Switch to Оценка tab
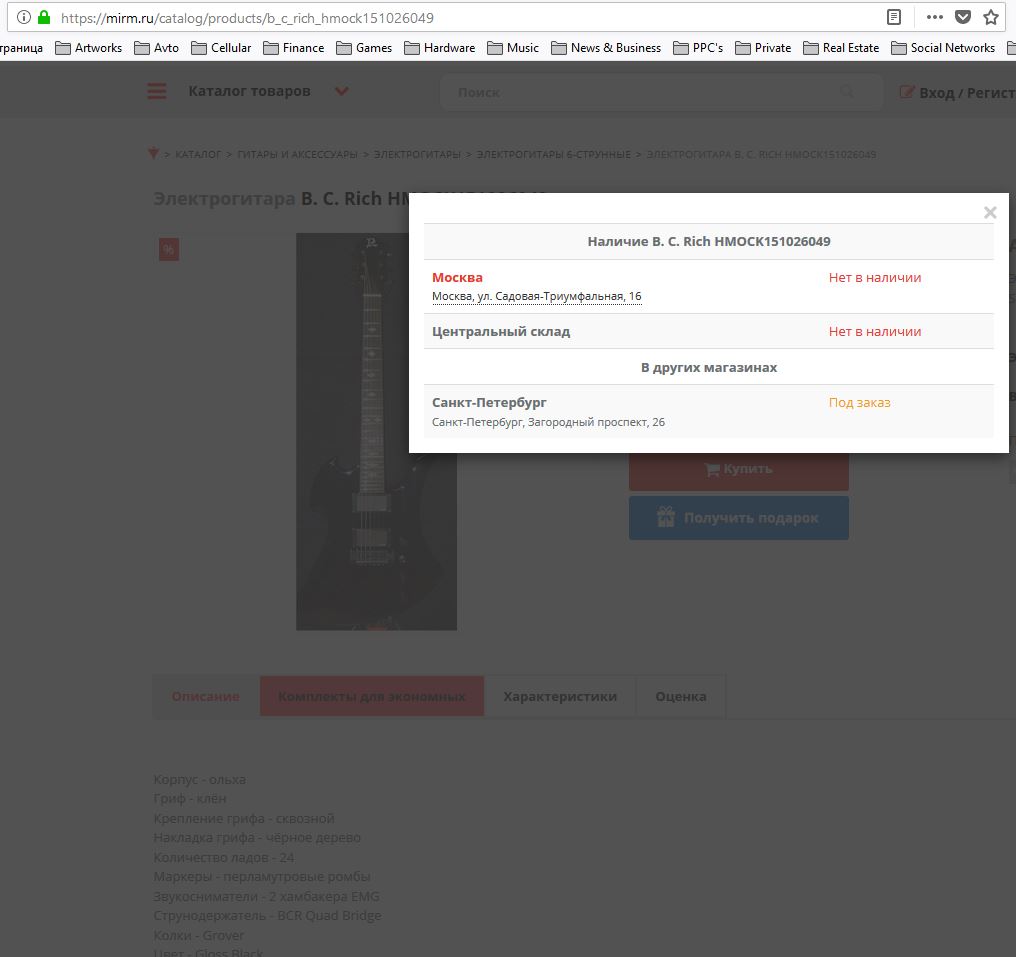Screen dimensions: 1016x957 [681, 697]
